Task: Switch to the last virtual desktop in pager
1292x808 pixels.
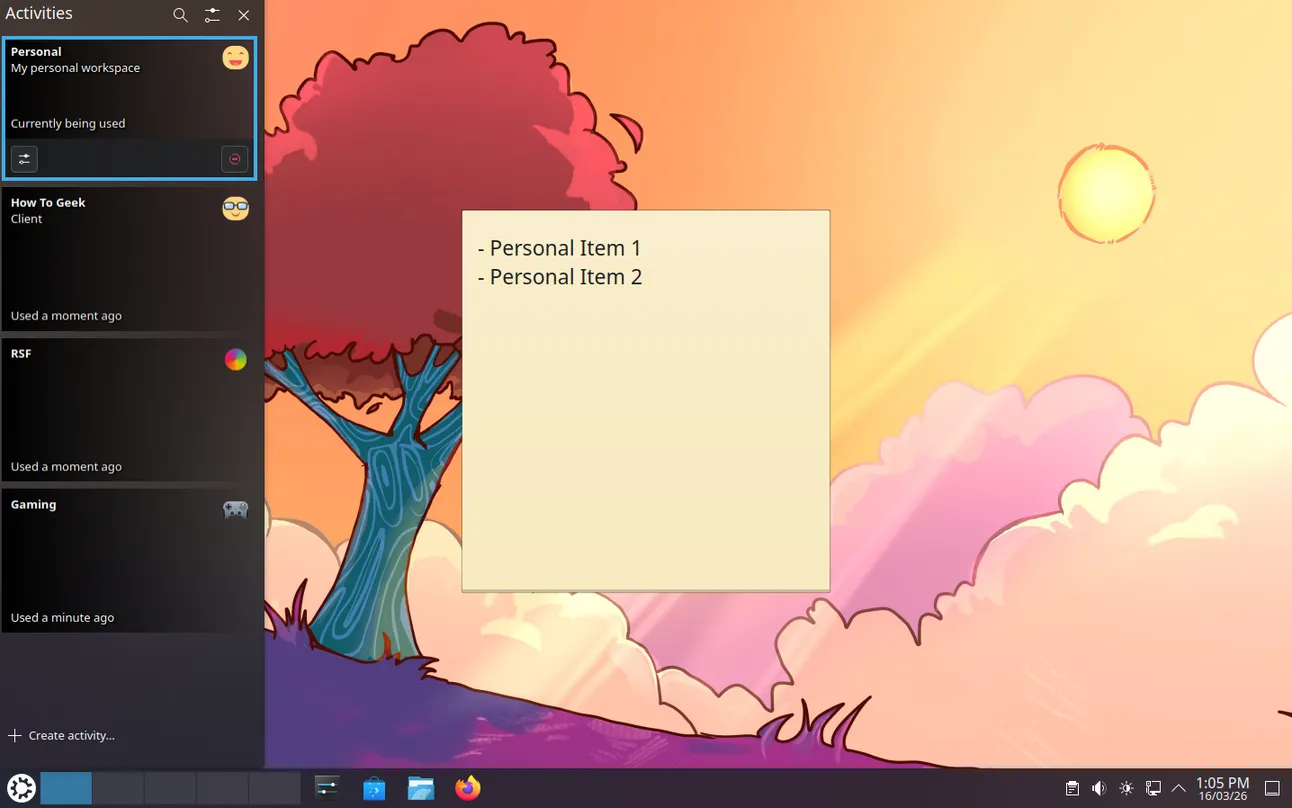Action: click(x=274, y=788)
